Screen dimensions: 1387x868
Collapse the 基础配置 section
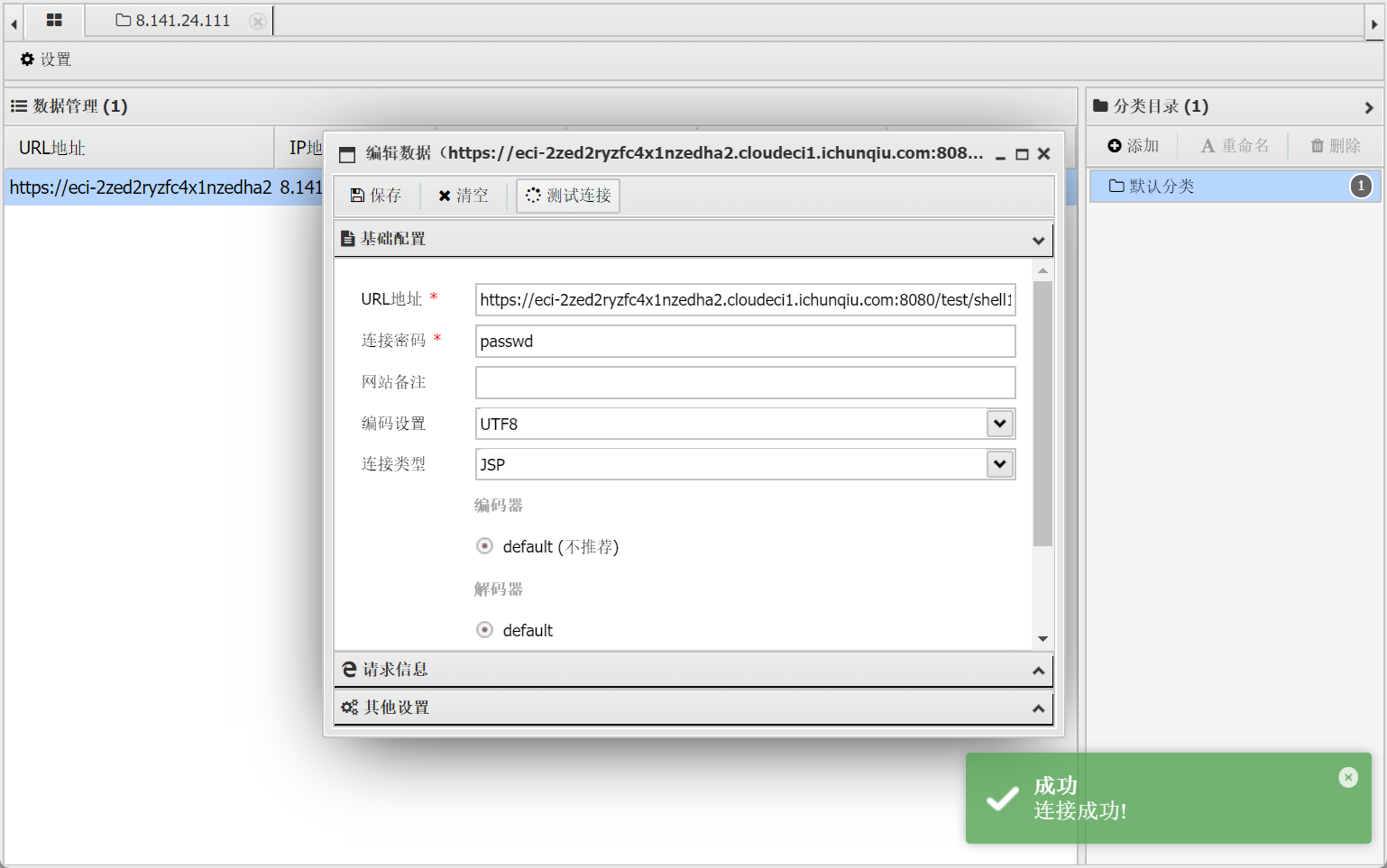pos(1038,240)
